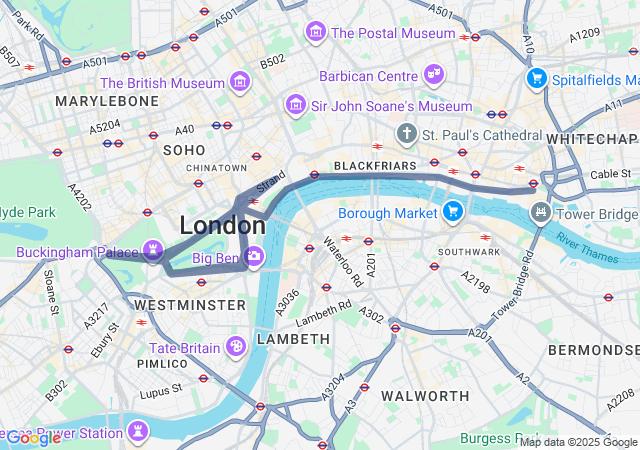The height and width of the screenshot is (450, 640).
Task: Click the Tate Britain label text
Action: click(184, 348)
